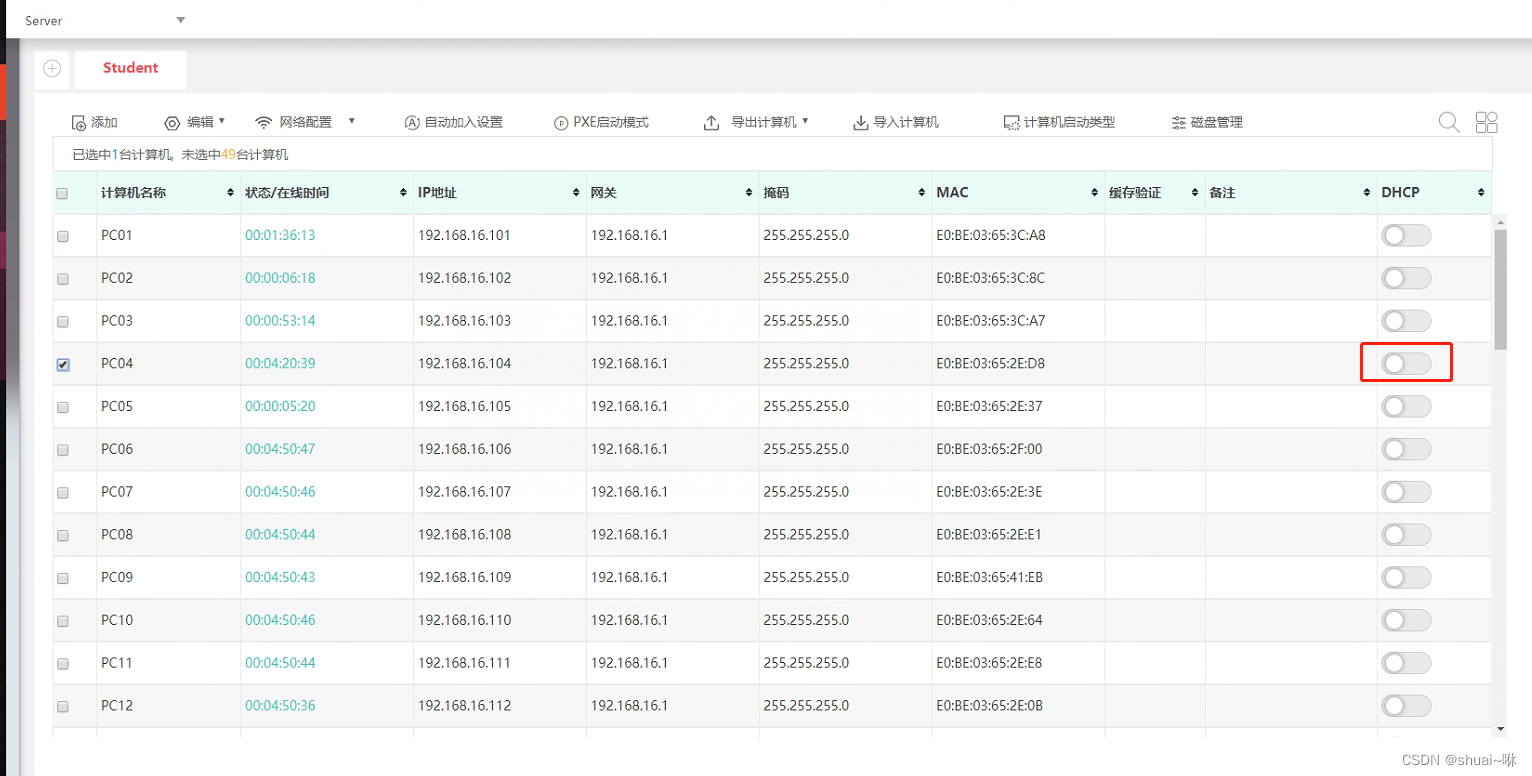Enable DHCP toggle for PC04
The height and width of the screenshot is (776, 1532).
(1405, 364)
